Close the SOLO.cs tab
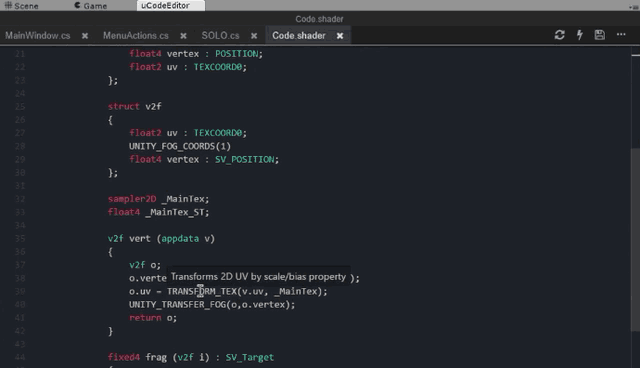This screenshot has width=640, height=368. coord(254,36)
